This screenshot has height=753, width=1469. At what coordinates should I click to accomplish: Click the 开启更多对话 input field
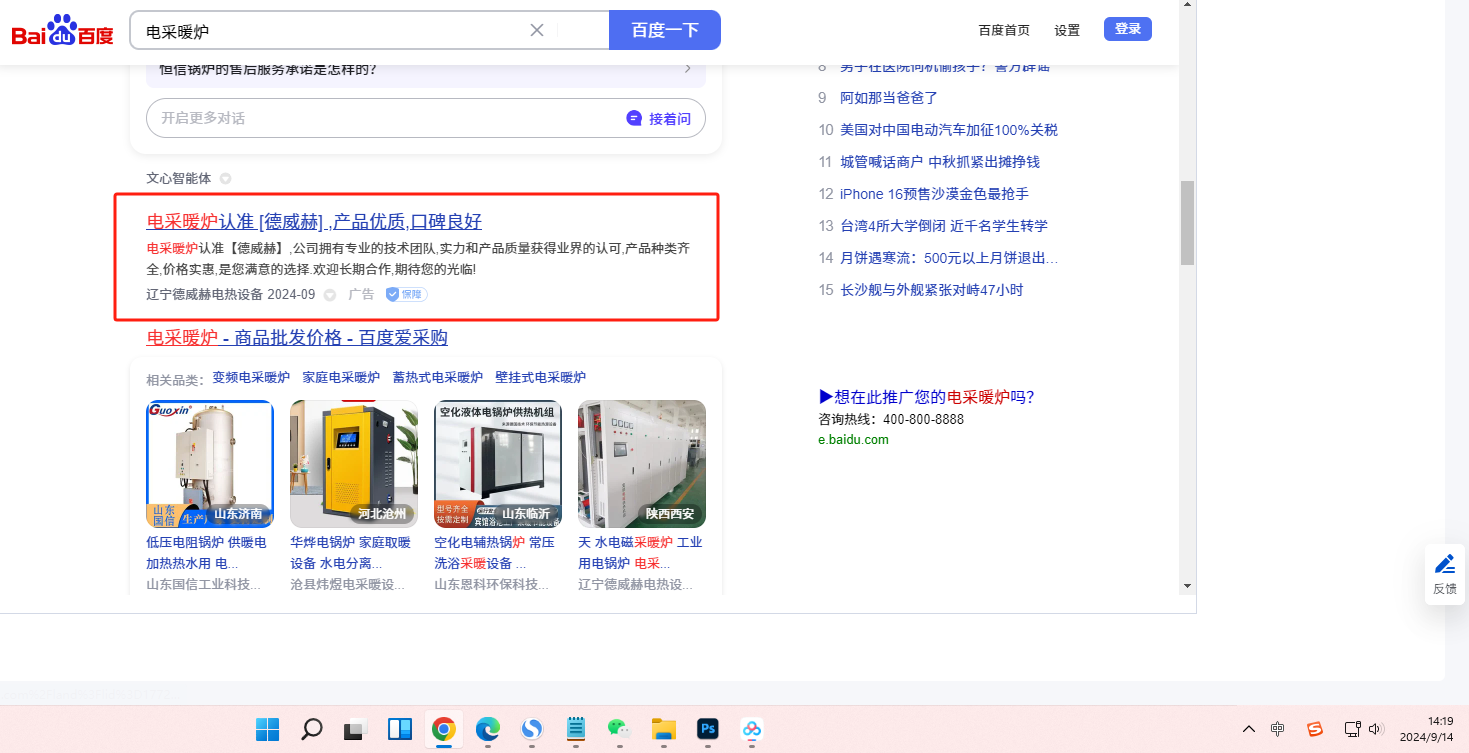(x=380, y=118)
